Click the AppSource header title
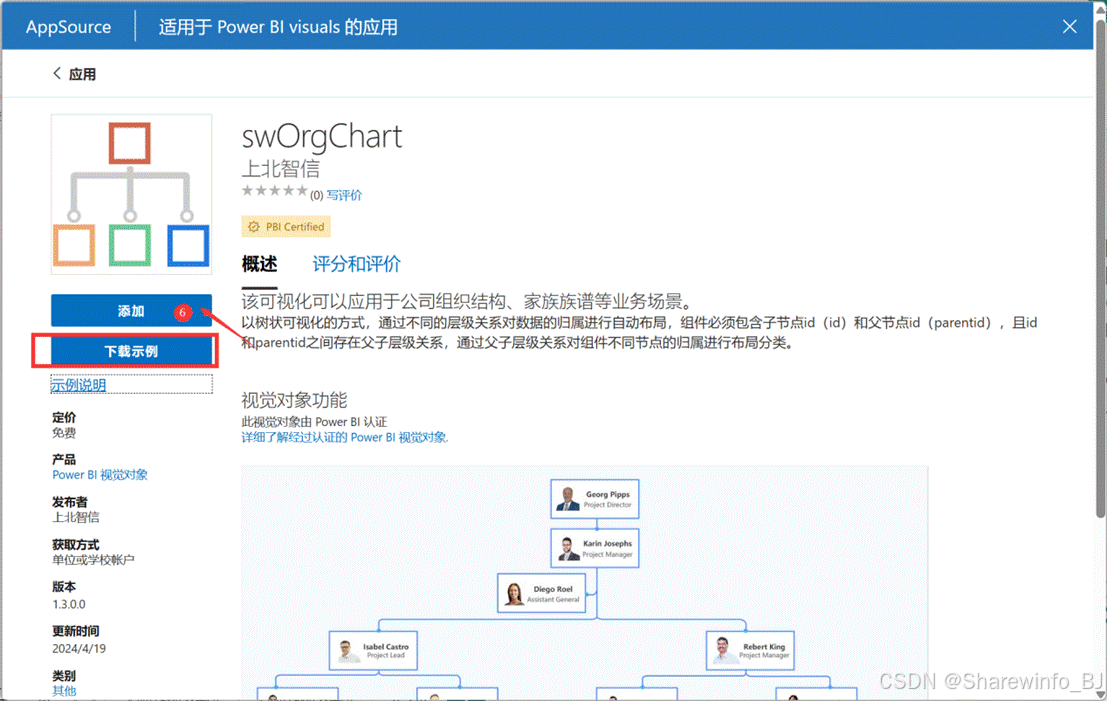1107x701 pixels. [68, 27]
